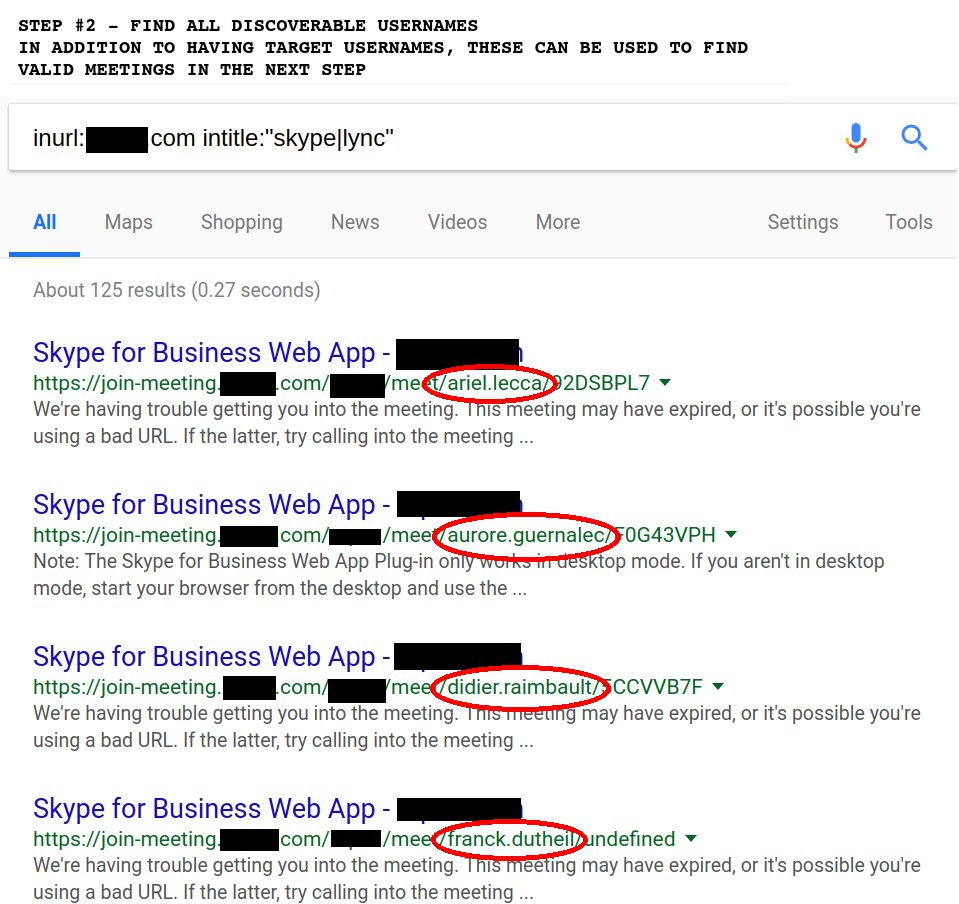Click the 'About 125 results' stats text
The width and height of the screenshot is (959, 904).
pyautogui.click(x=177, y=290)
